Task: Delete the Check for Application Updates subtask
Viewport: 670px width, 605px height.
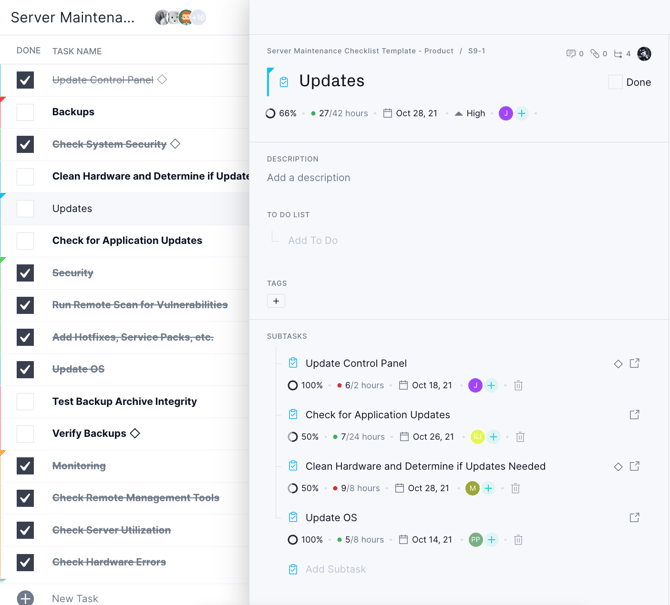Action: click(x=520, y=437)
